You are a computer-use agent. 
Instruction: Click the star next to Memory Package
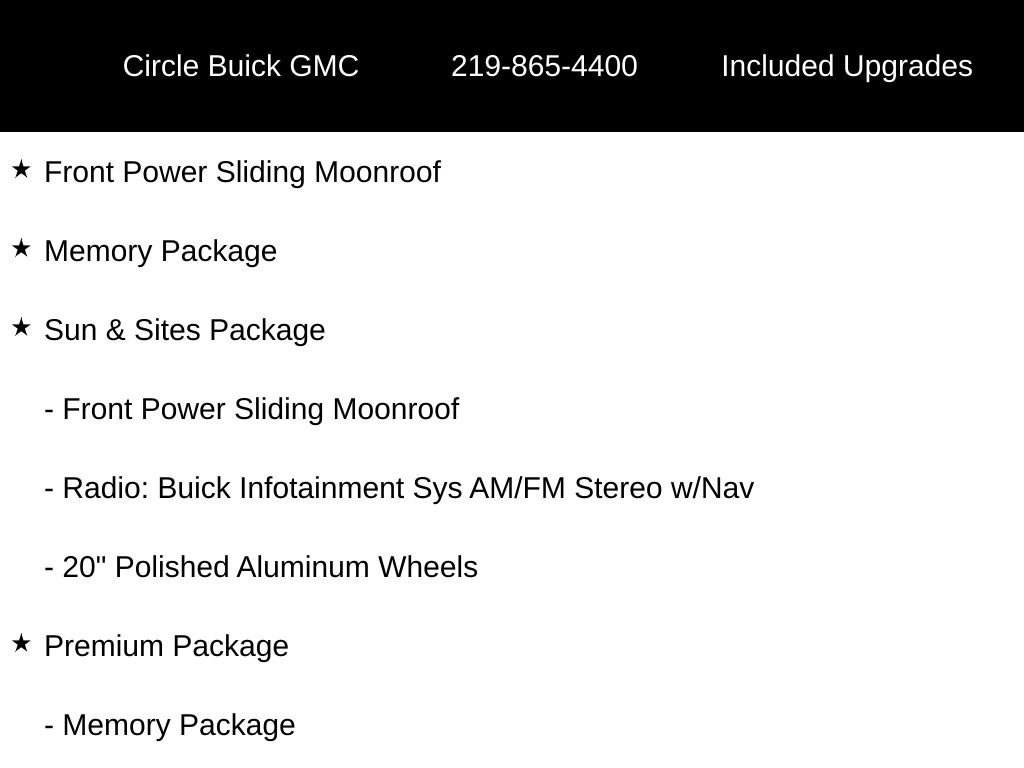click(x=21, y=248)
